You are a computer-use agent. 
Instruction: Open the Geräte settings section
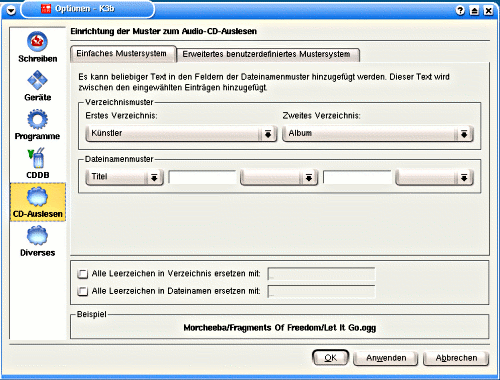coord(37,86)
